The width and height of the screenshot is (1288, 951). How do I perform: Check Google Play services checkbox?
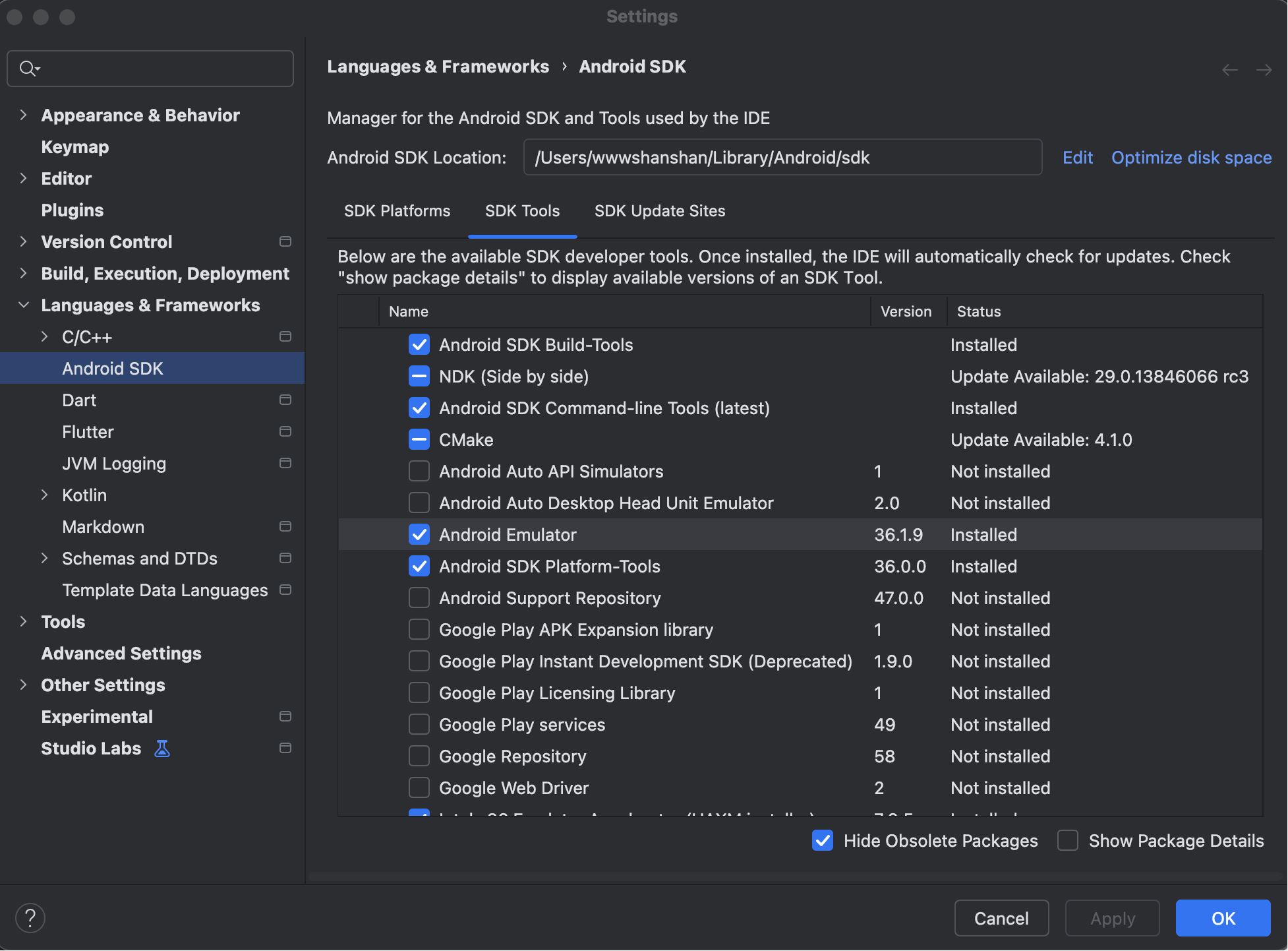pos(419,725)
